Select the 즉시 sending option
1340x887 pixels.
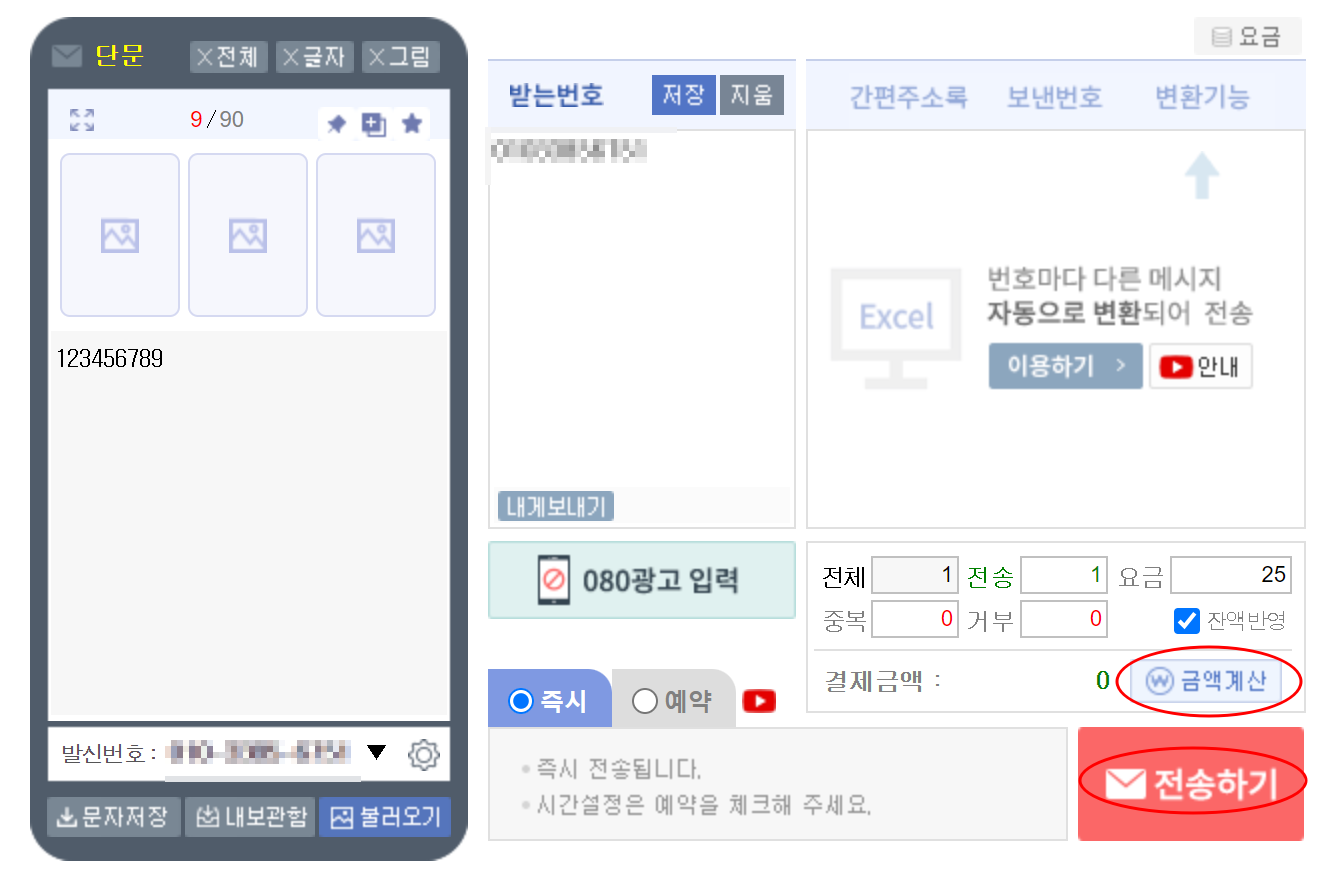click(x=549, y=699)
